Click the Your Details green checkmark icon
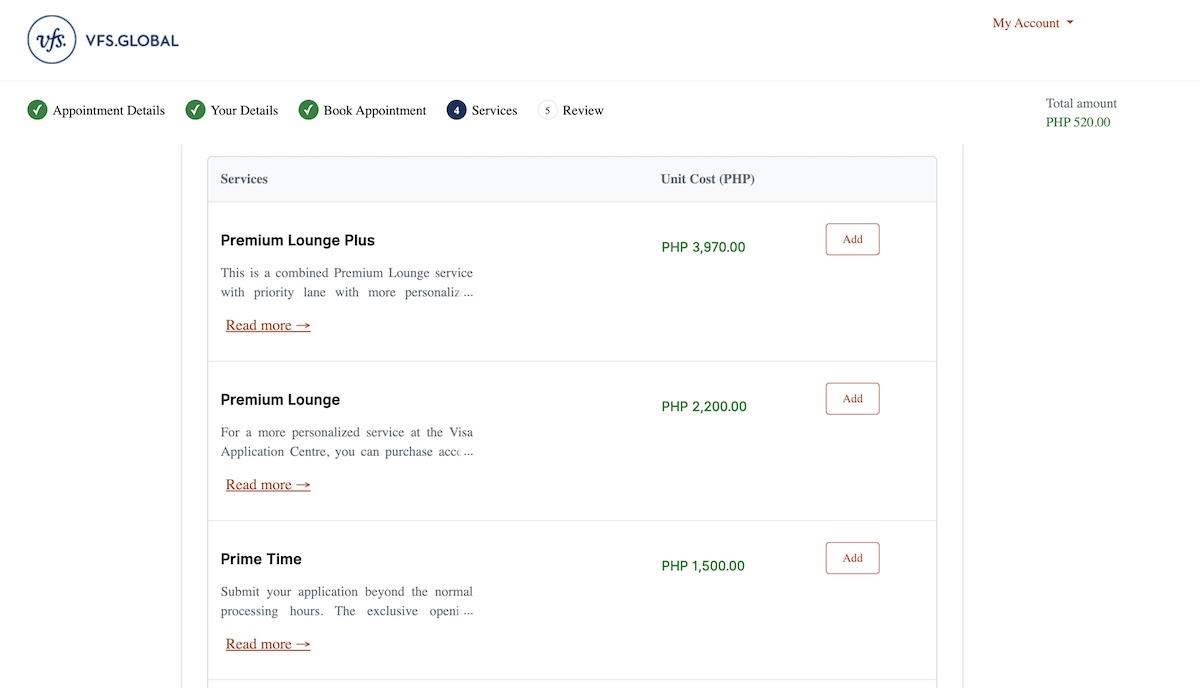The width and height of the screenshot is (1200, 688). pyautogui.click(x=195, y=110)
